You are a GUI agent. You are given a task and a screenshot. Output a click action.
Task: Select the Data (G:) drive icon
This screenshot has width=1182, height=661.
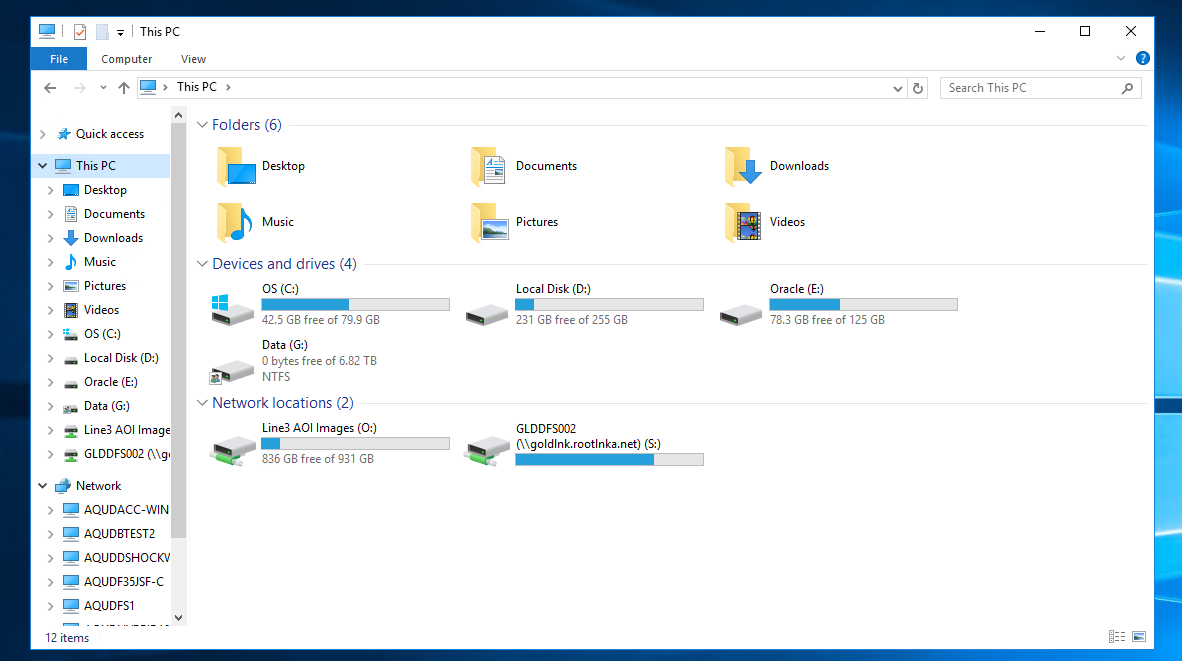tap(232, 371)
